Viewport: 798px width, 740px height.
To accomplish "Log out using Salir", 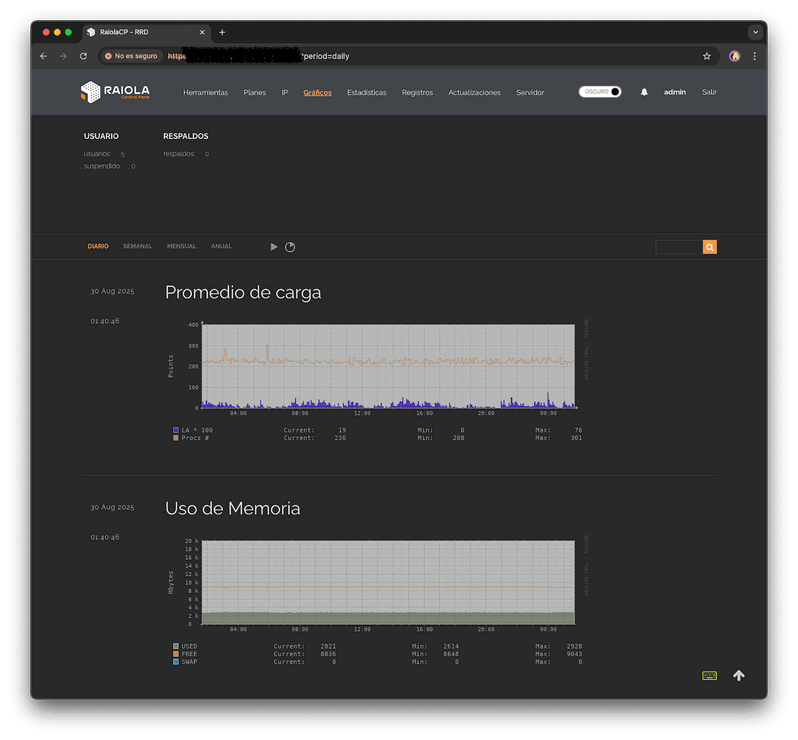I will tap(709, 92).
